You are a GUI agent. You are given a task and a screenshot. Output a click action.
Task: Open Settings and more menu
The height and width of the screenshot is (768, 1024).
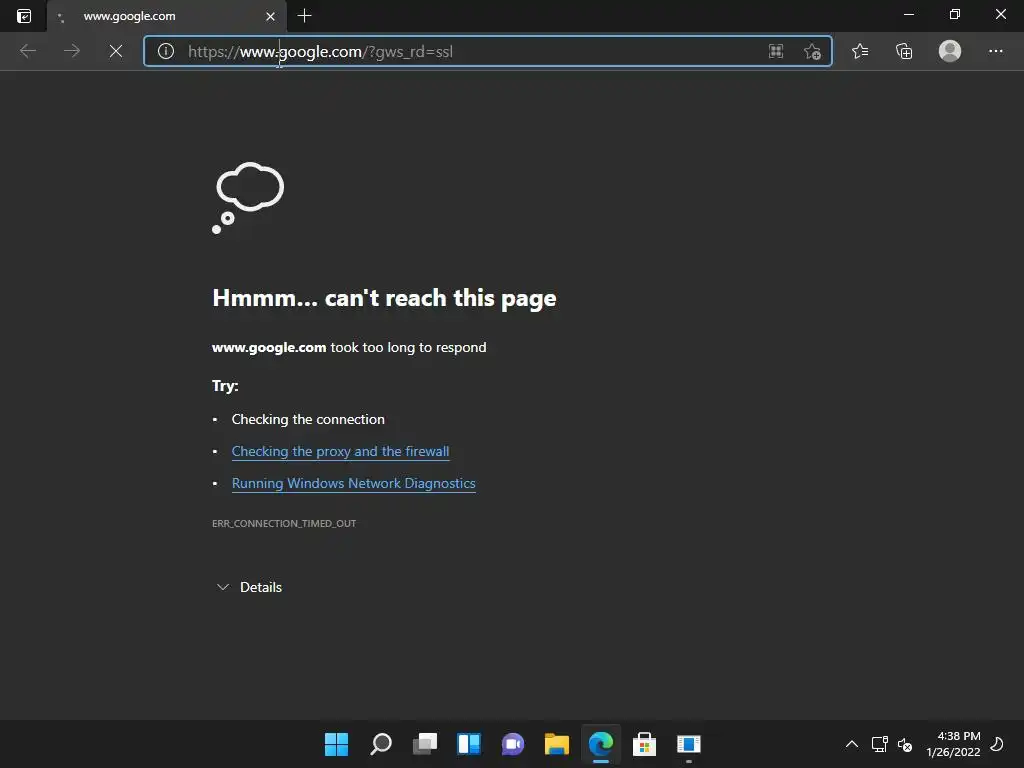995,51
